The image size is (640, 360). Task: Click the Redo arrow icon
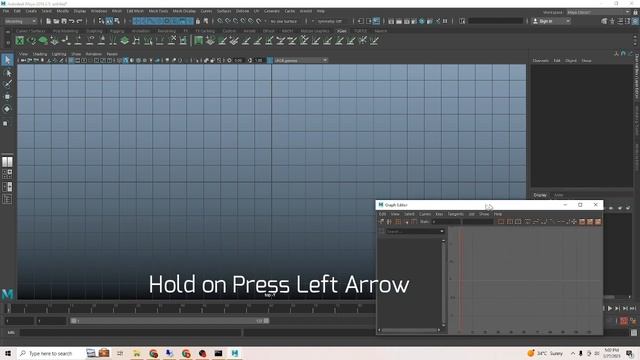pyautogui.click(x=80, y=21)
